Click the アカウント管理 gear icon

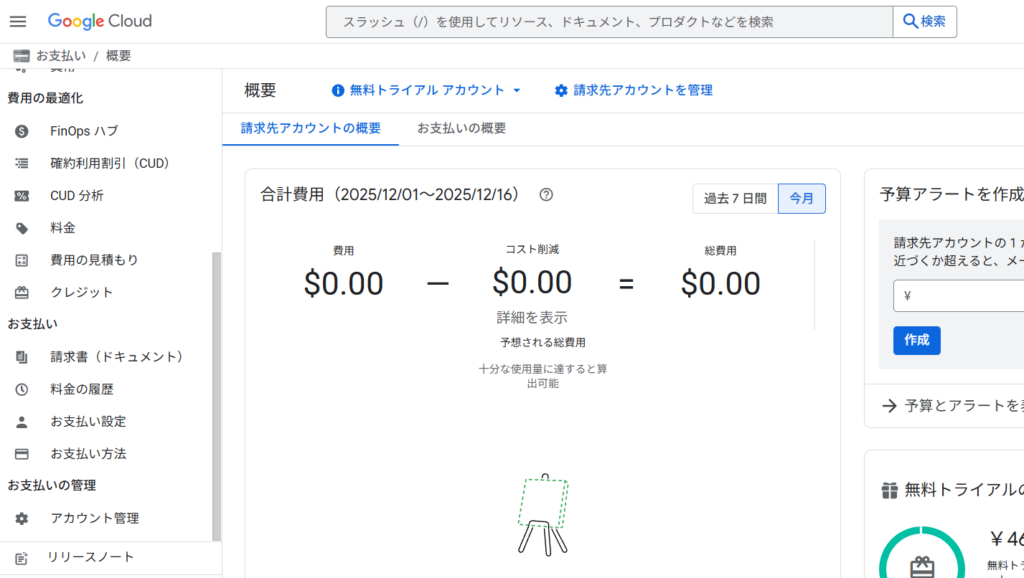click(22, 519)
